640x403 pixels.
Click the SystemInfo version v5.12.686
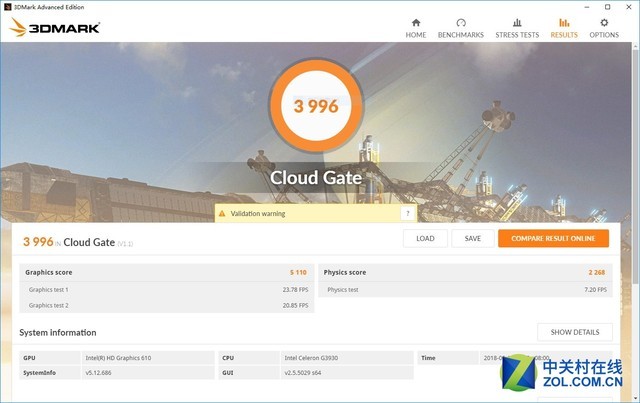(x=98, y=373)
